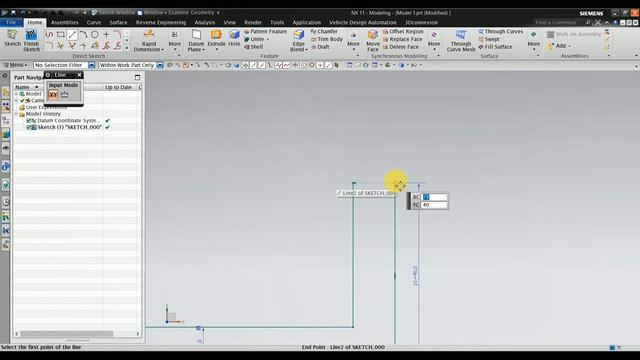This screenshot has width=640, height=360.
Task: Select XY coordinate input mode
Action: click(x=53, y=95)
